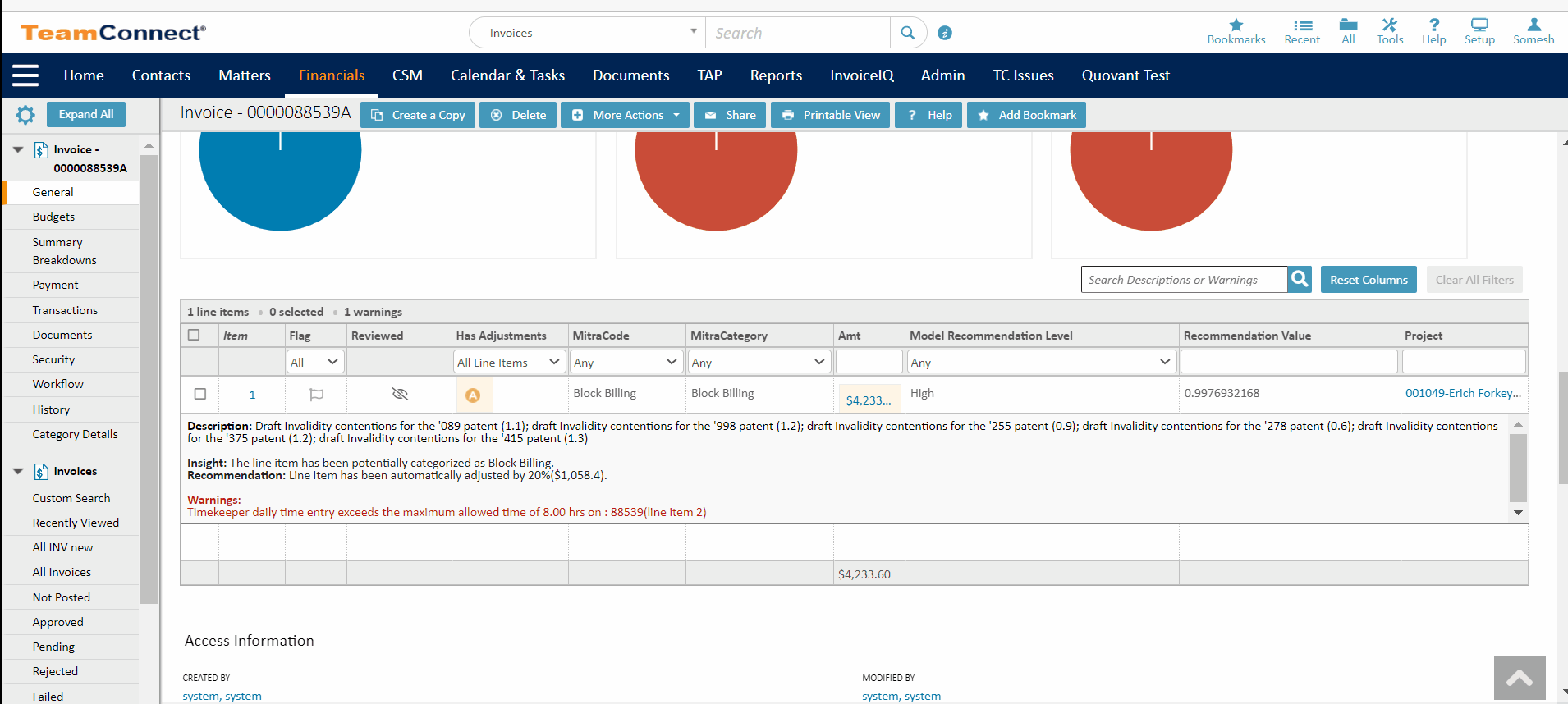This screenshot has width=1568, height=704.
Task: Open the Has Adjustments filter dropdown
Action: pos(509,362)
